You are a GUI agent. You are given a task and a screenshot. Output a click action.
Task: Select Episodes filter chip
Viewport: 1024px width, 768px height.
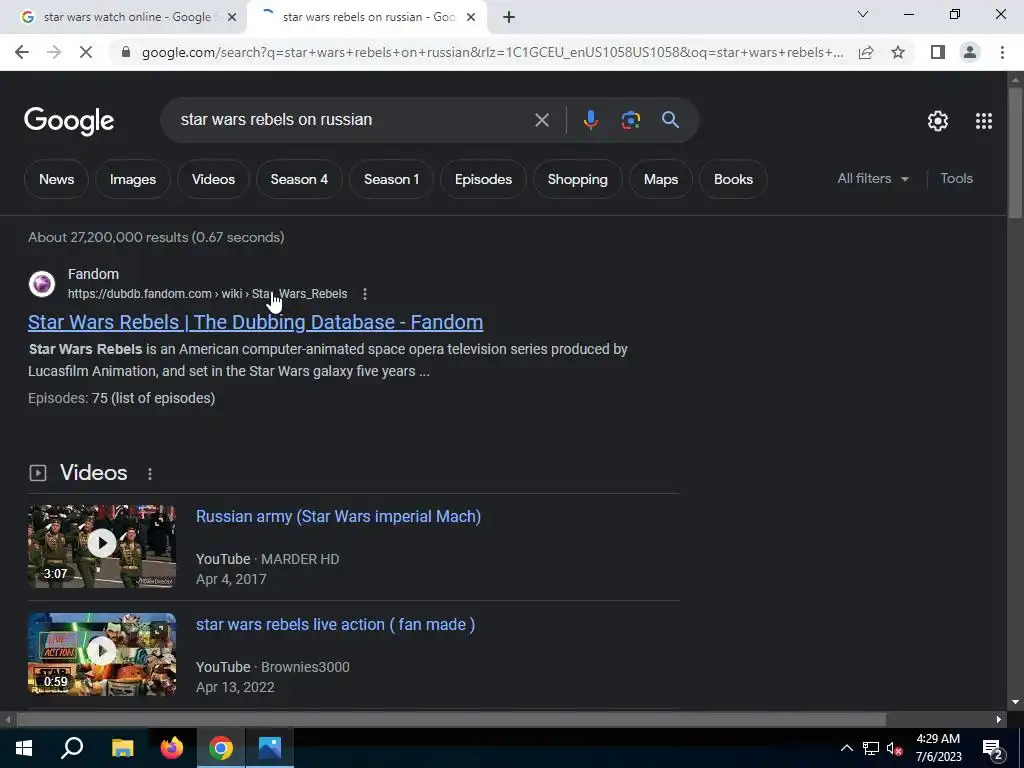[483, 179]
